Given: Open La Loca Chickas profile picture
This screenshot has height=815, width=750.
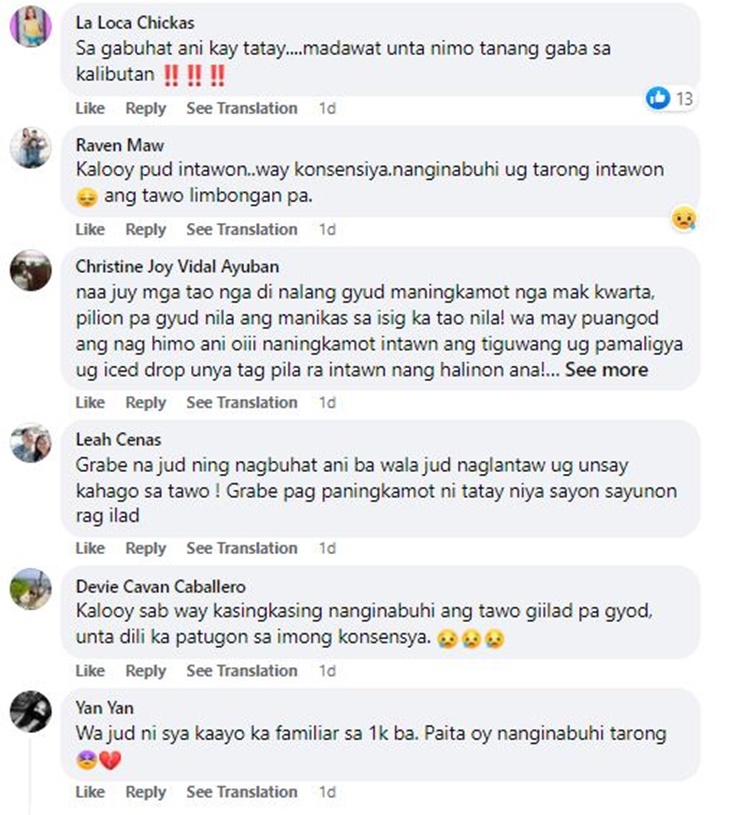Looking at the screenshot, I should tap(31, 26).
